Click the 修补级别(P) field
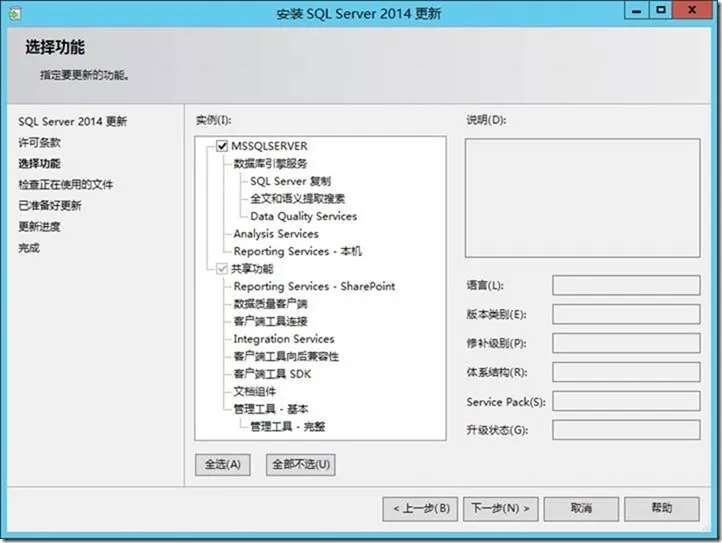This screenshot has width=722, height=543. pos(626,343)
